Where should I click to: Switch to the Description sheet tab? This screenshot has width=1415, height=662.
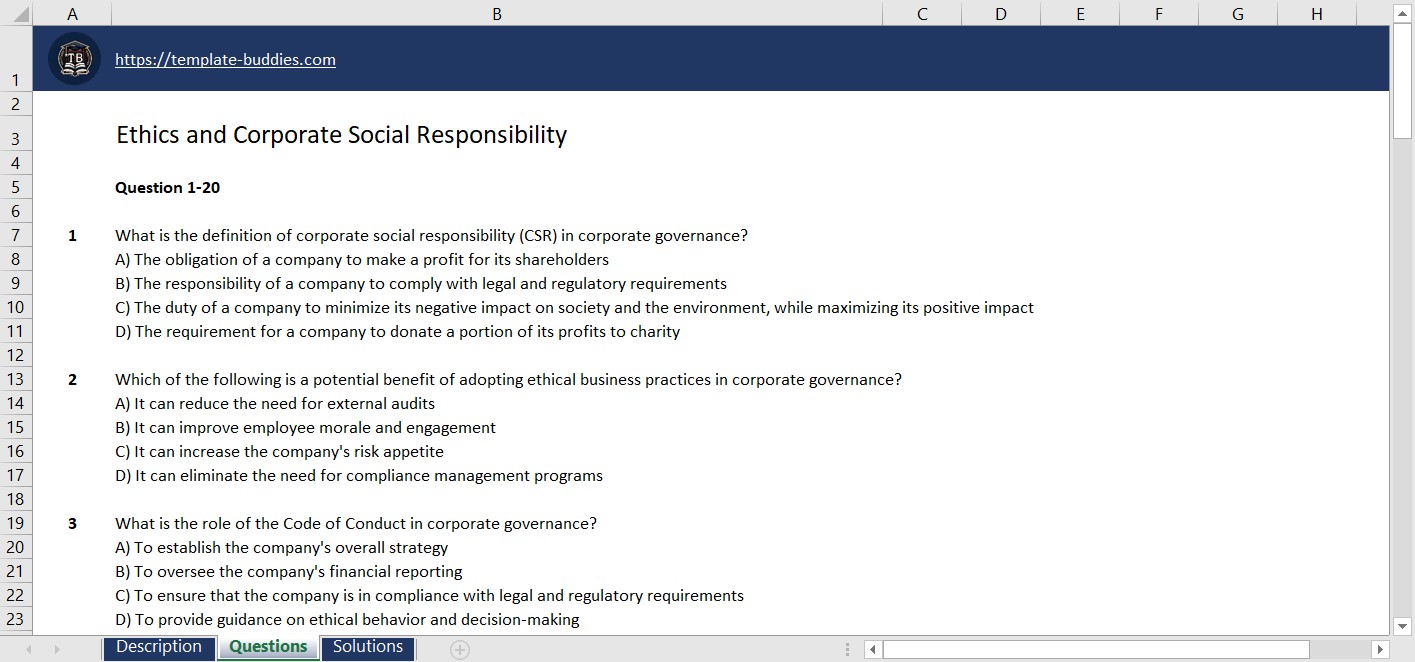pos(159,647)
